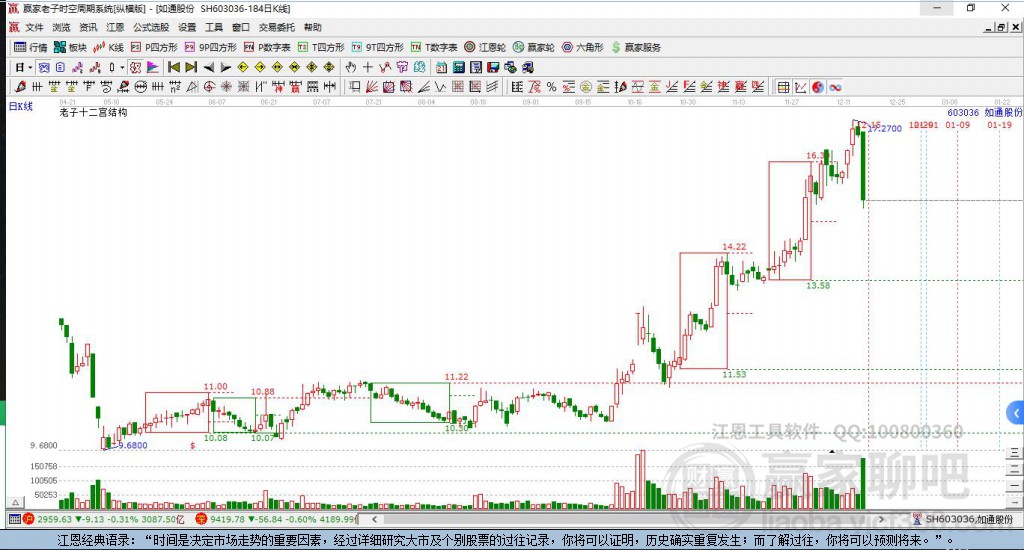Open the T四方形 tool

coord(321,47)
